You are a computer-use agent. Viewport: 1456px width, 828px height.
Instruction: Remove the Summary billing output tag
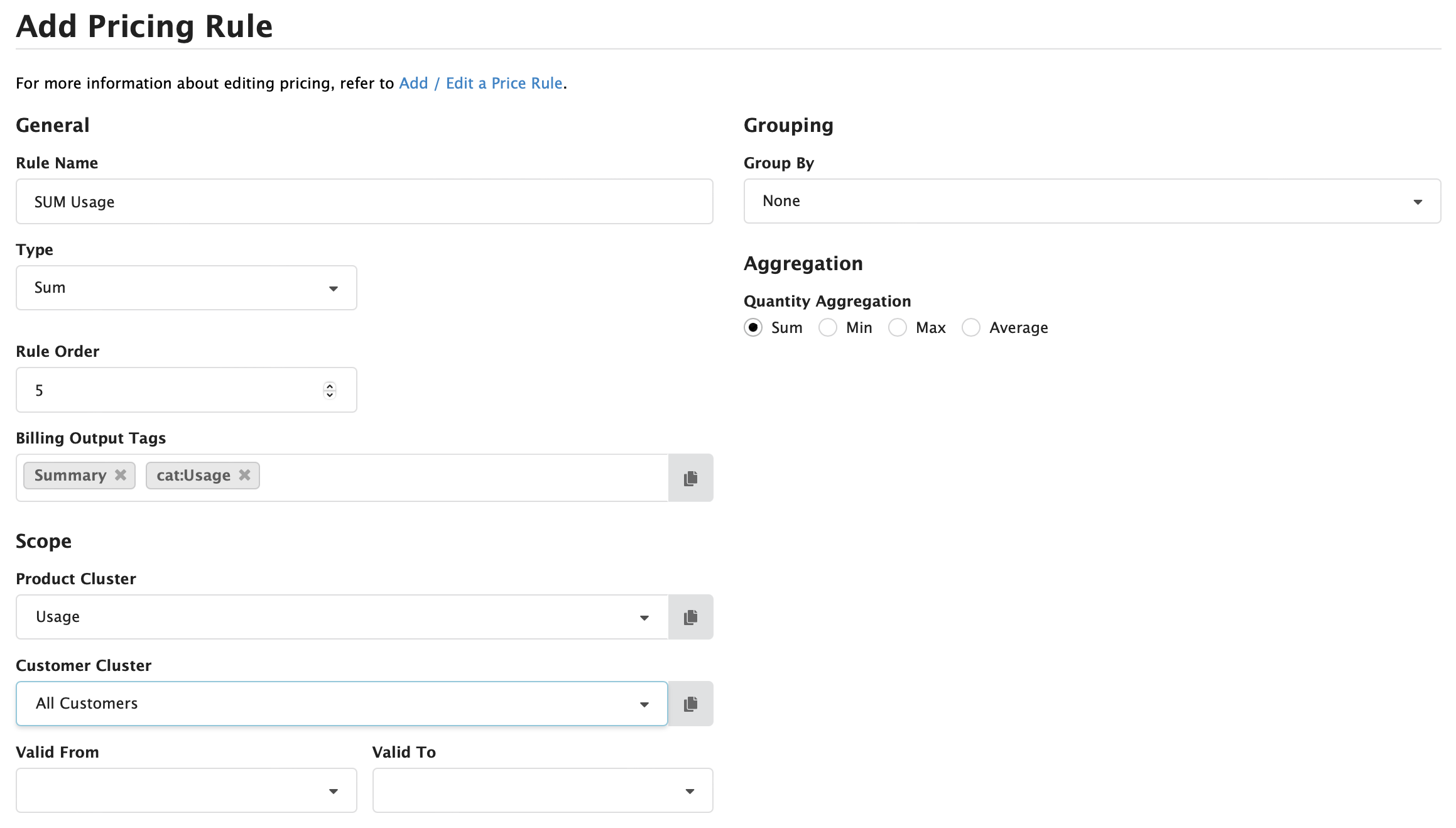pyautogui.click(x=121, y=476)
